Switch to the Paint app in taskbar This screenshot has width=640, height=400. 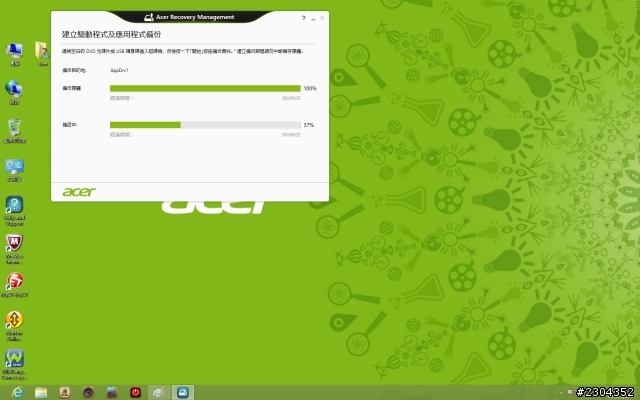(158, 393)
